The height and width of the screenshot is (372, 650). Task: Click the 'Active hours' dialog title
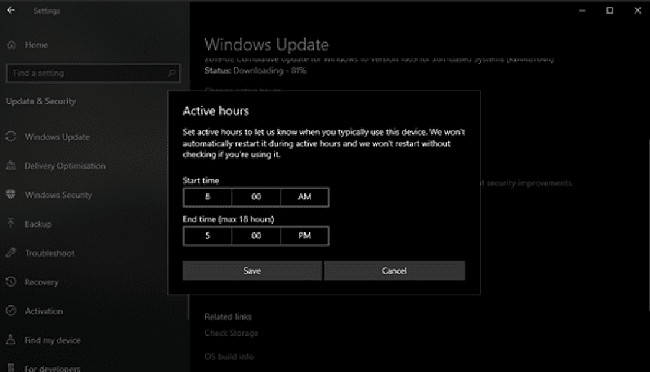click(216, 111)
